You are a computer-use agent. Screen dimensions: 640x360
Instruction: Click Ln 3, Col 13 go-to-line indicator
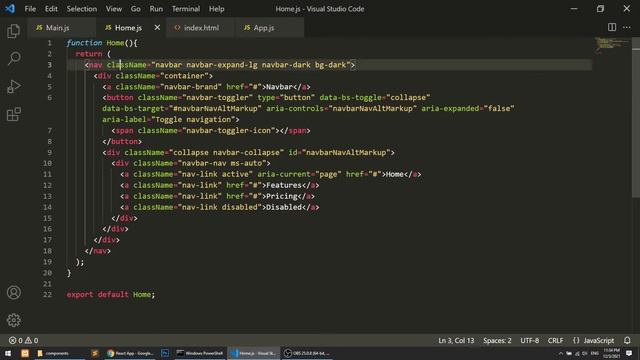pyautogui.click(x=456, y=340)
